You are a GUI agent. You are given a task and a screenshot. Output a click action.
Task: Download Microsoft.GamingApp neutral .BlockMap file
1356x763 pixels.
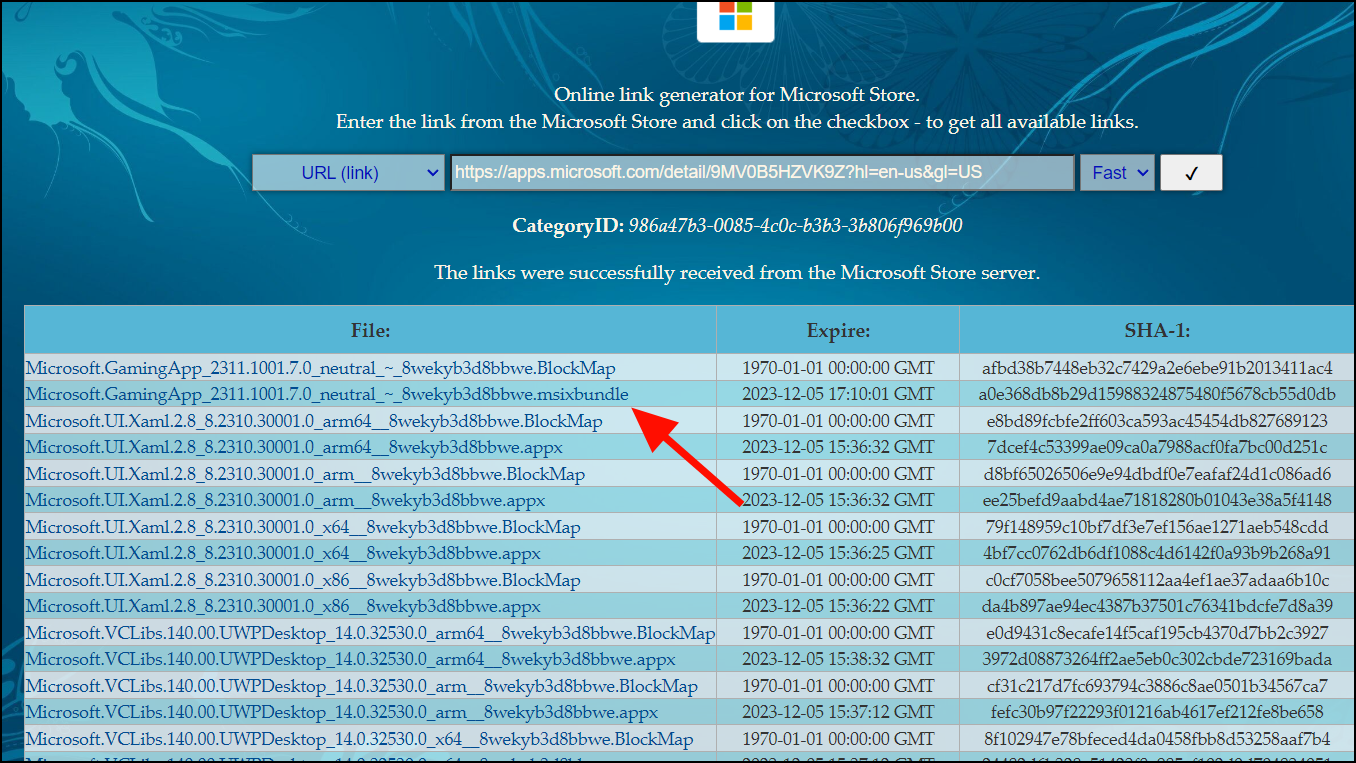[321, 368]
